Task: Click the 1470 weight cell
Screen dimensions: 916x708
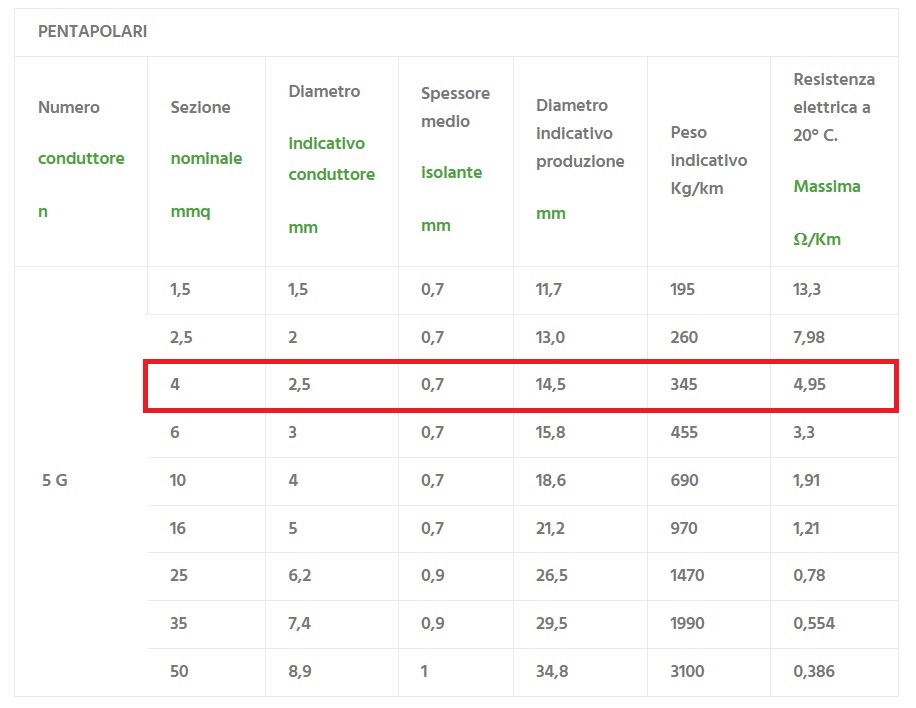Action: click(688, 576)
